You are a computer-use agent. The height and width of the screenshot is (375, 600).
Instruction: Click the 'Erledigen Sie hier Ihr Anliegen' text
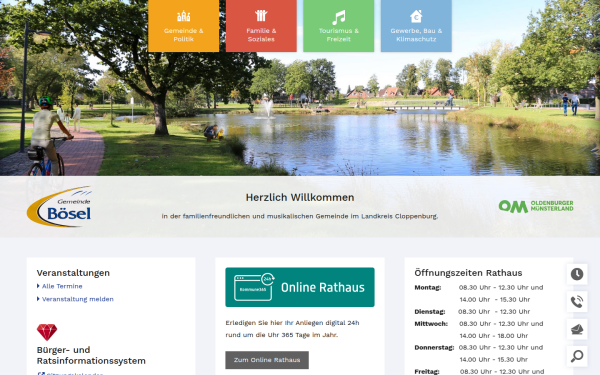(292, 329)
